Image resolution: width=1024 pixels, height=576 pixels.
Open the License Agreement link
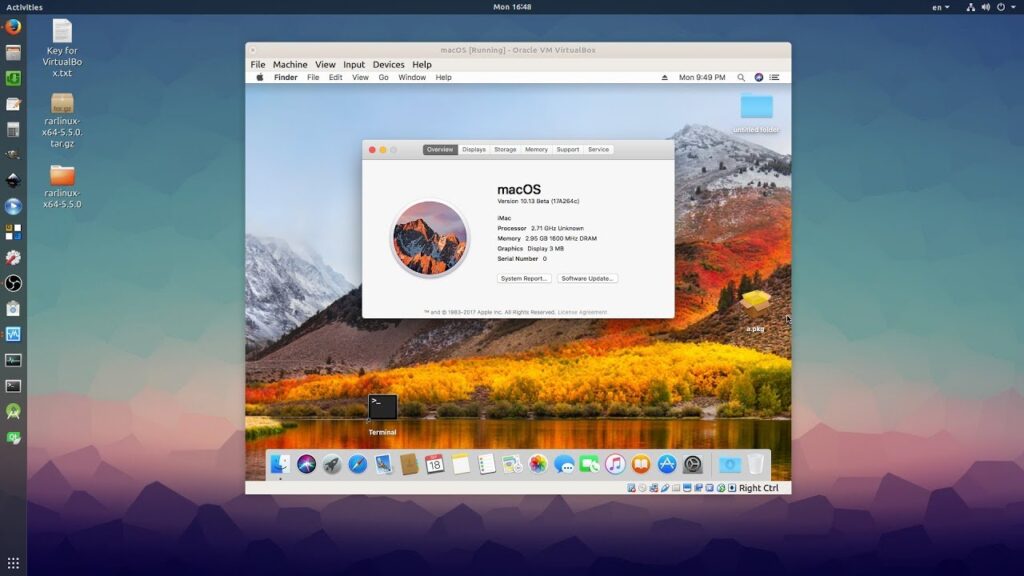pos(582,312)
